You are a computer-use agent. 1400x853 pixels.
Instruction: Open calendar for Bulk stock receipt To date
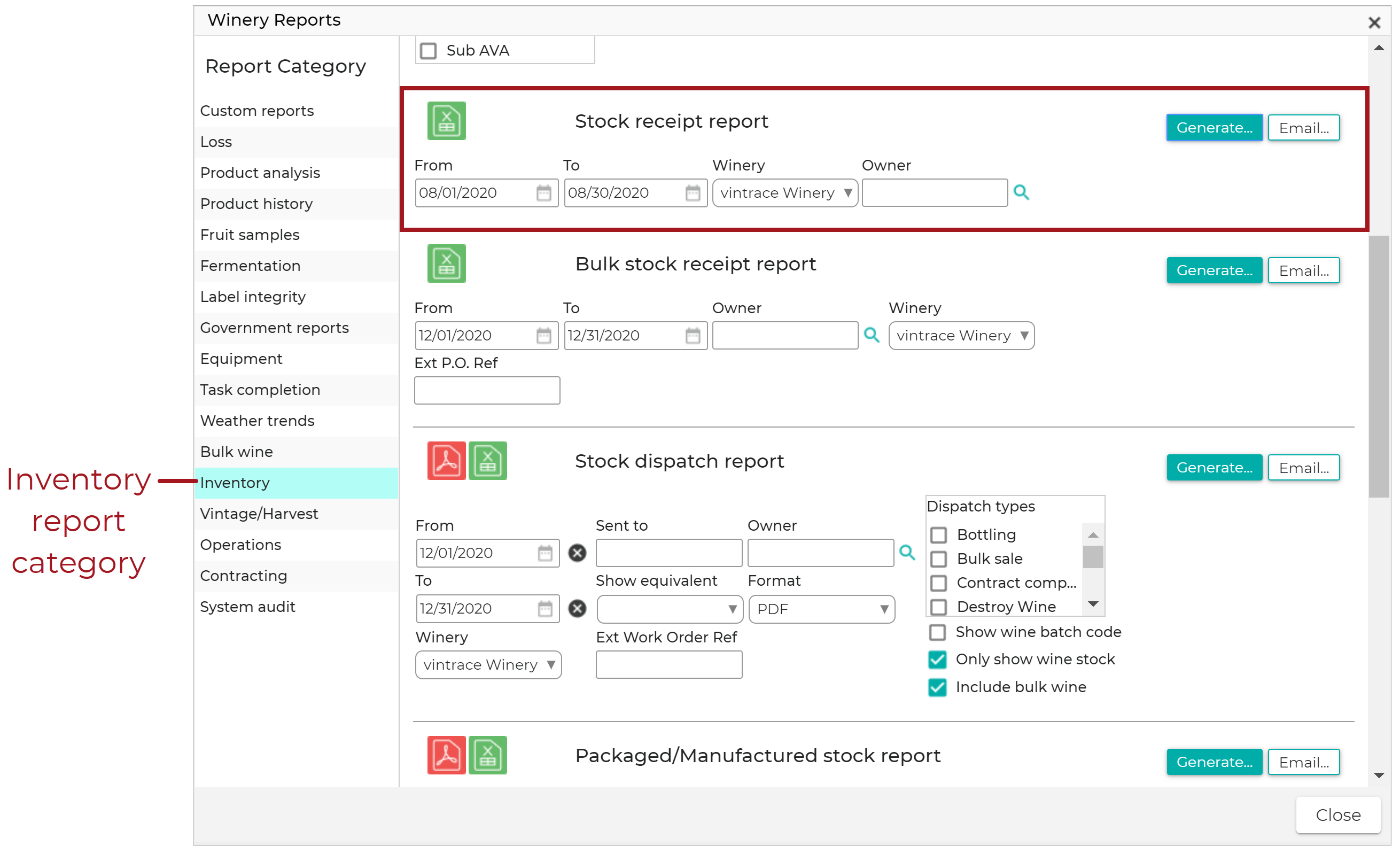point(693,336)
